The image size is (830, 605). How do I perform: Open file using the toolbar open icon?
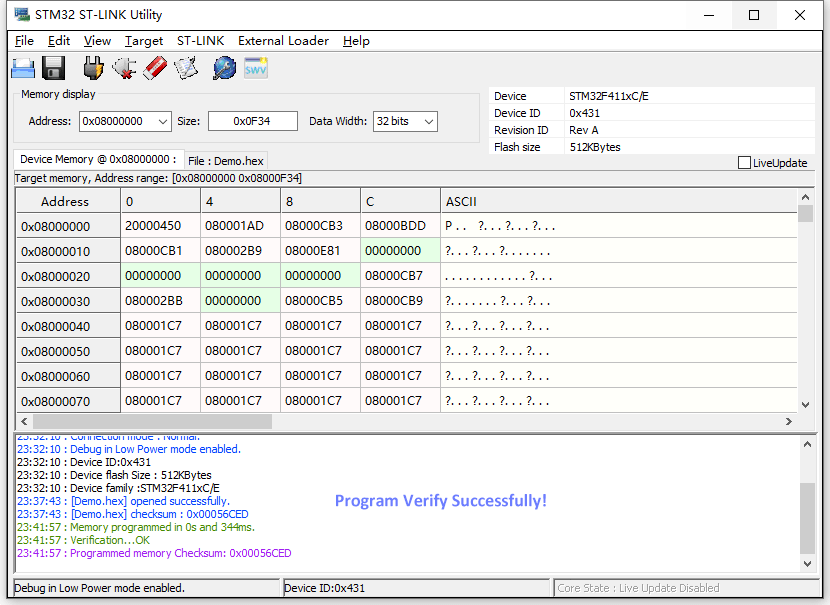coord(23,68)
